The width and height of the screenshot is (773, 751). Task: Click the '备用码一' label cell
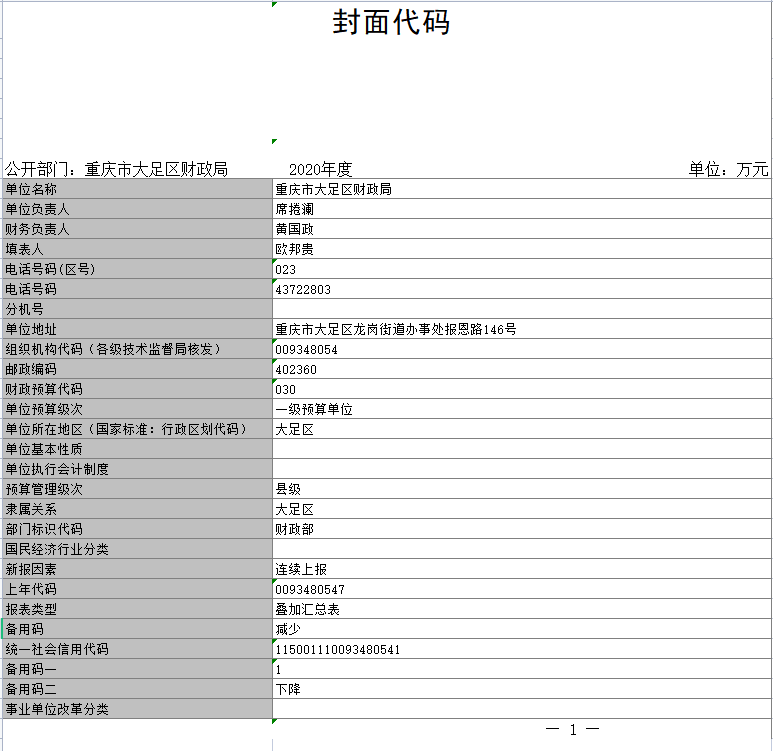138,669
